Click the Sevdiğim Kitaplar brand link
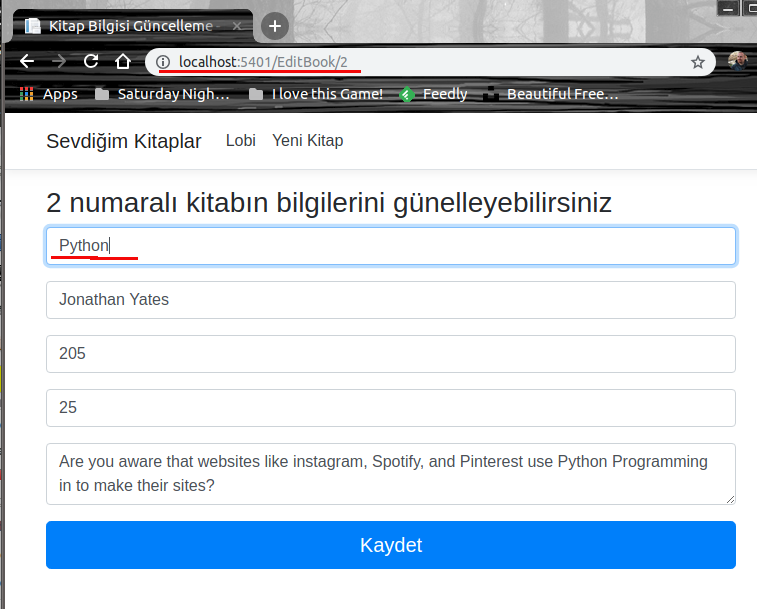757x609 pixels. point(123,141)
